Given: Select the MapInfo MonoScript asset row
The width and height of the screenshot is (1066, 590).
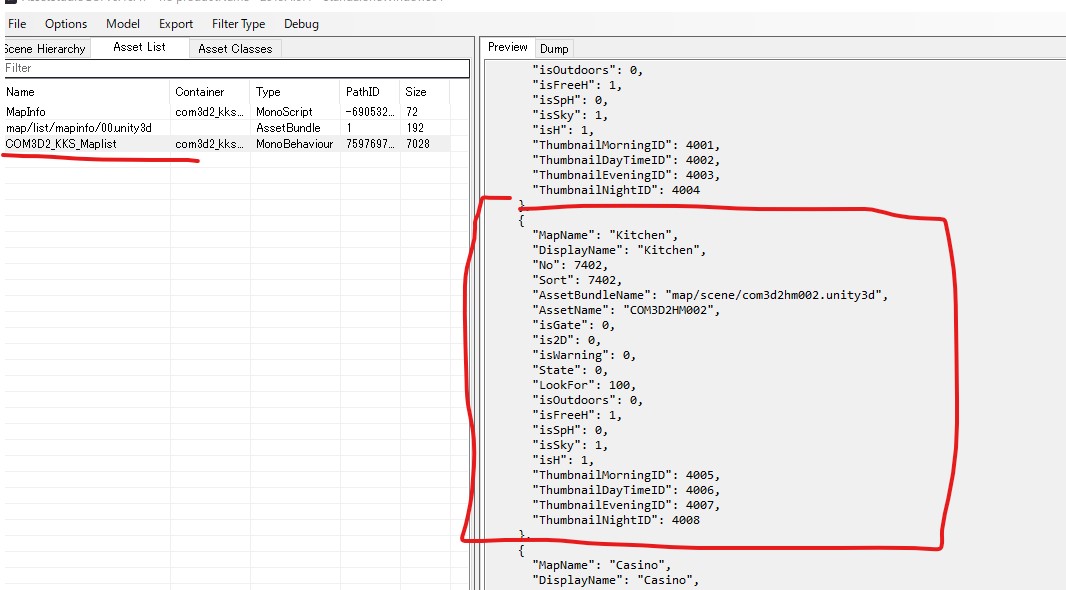Looking at the screenshot, I should 26,112.
